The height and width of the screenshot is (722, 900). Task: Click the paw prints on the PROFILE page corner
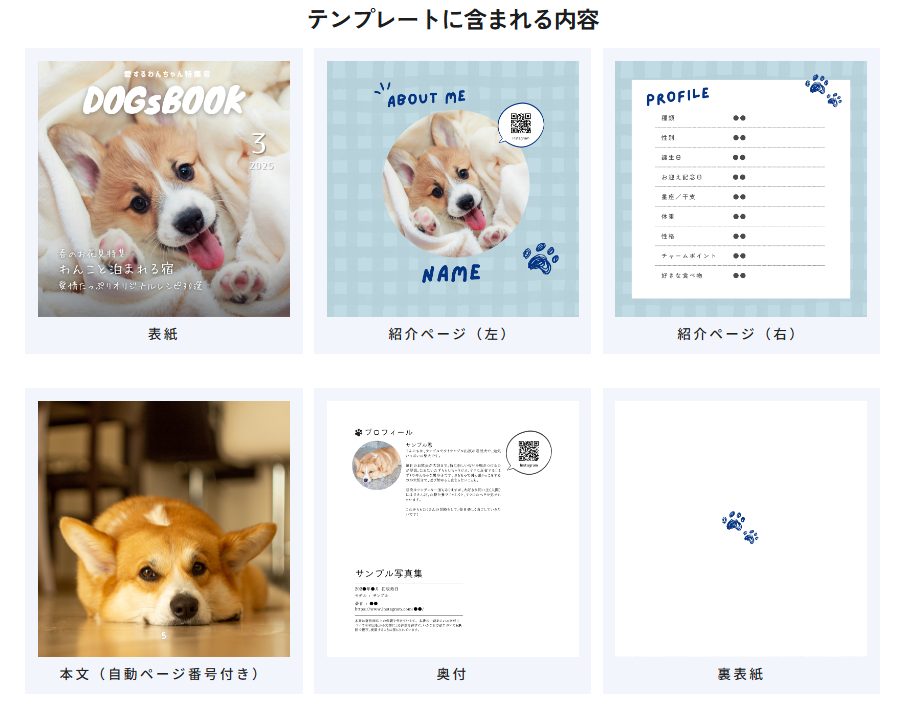tap(824, 90)
